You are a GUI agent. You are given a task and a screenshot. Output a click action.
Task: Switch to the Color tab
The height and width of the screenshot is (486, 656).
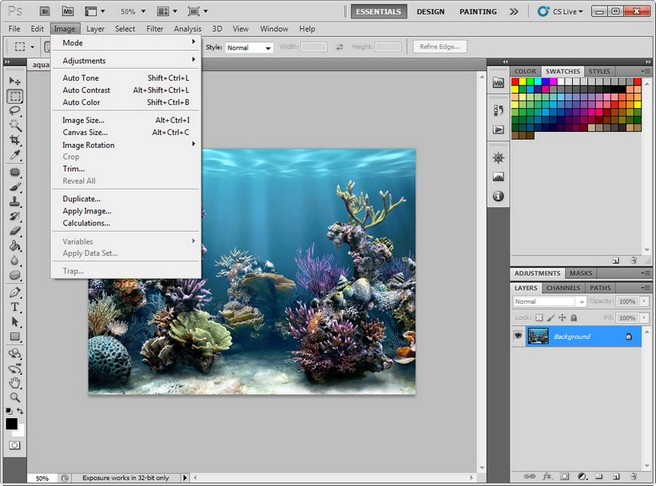tap(525, 71)
